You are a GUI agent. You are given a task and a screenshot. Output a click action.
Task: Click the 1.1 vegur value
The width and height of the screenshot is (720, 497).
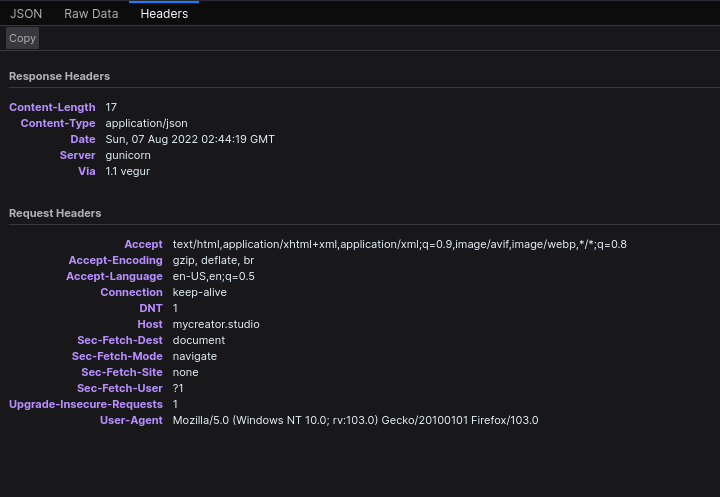tap(128, 171)
